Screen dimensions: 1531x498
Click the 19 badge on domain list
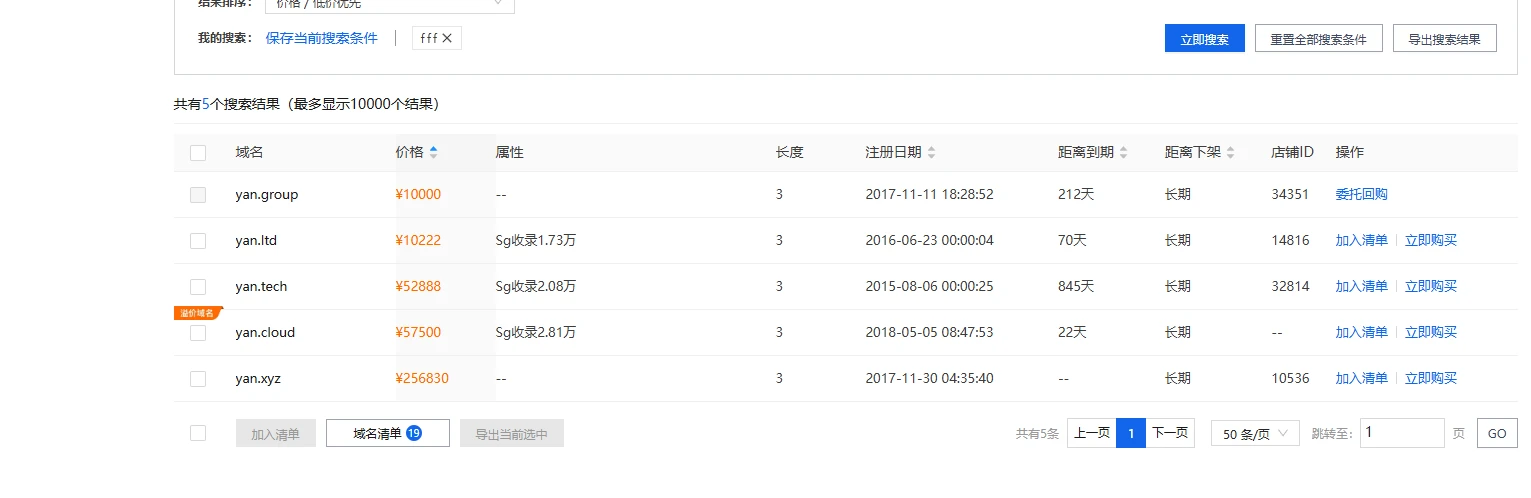coord(414,433)
